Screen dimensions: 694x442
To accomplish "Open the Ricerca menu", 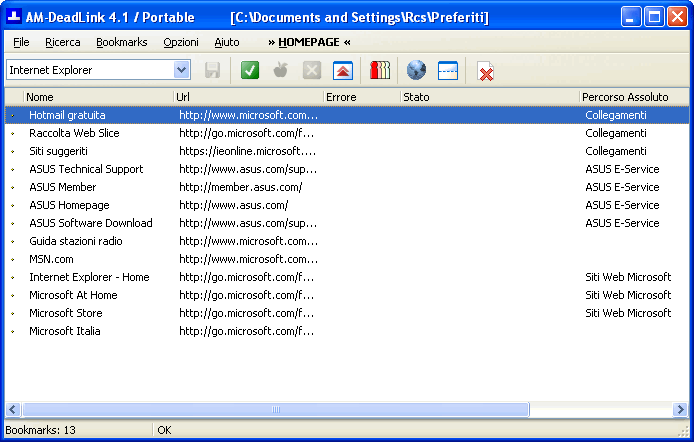I will [63, 42].
